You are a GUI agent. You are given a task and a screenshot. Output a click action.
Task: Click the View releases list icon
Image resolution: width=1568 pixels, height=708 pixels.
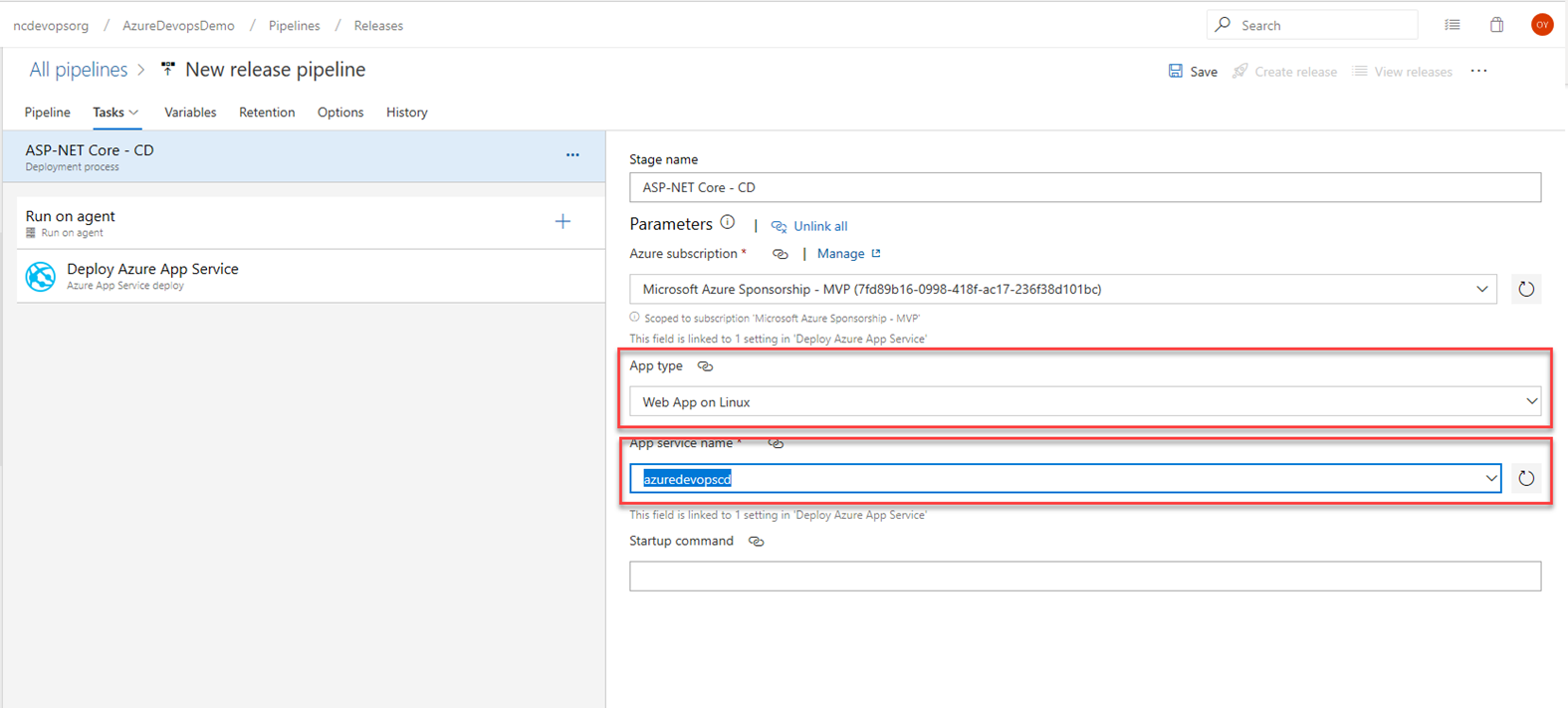coord(1360,71)
